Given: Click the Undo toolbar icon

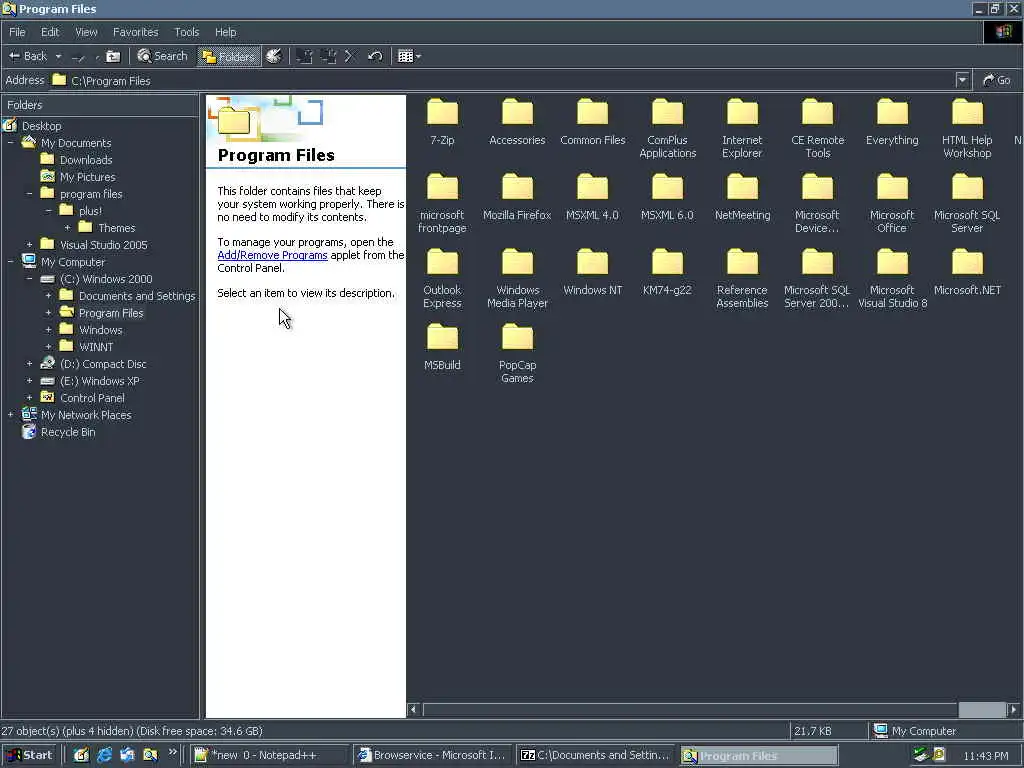Looking at the screenshot, I should coord(375,56).
